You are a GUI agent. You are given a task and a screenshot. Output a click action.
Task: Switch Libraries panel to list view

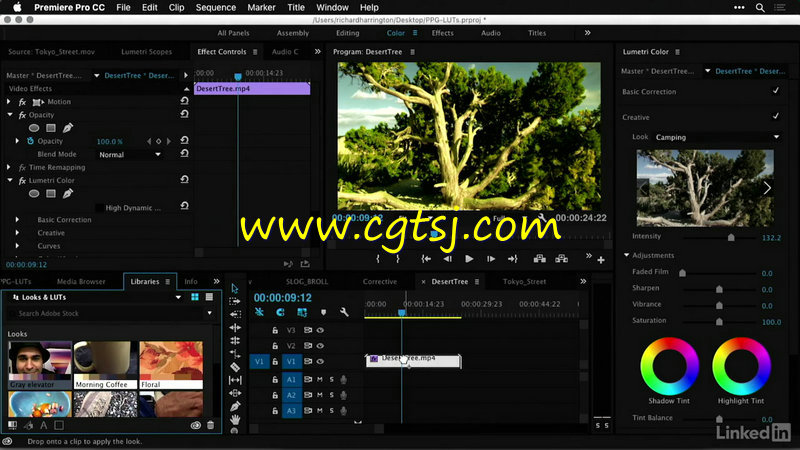209,297
